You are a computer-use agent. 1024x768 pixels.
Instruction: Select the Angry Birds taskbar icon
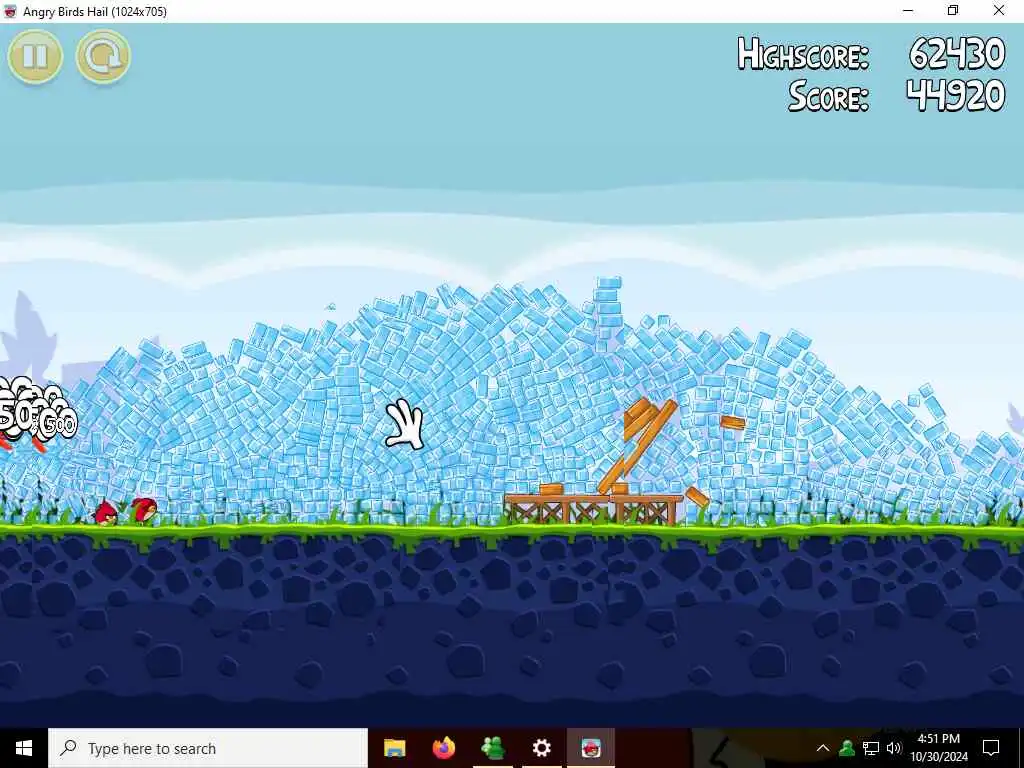[590, 748]
